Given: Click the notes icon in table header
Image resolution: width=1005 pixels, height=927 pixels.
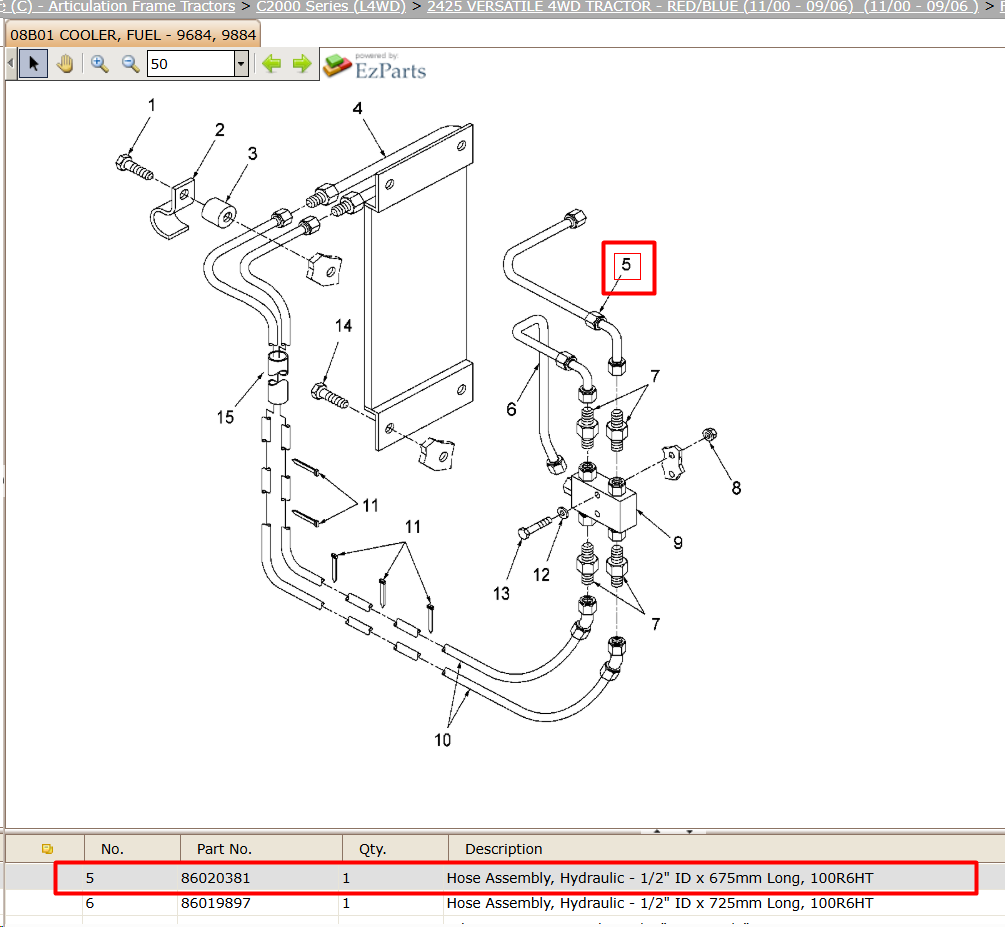Looking at the screenshot, I should (x=47, y=849).
